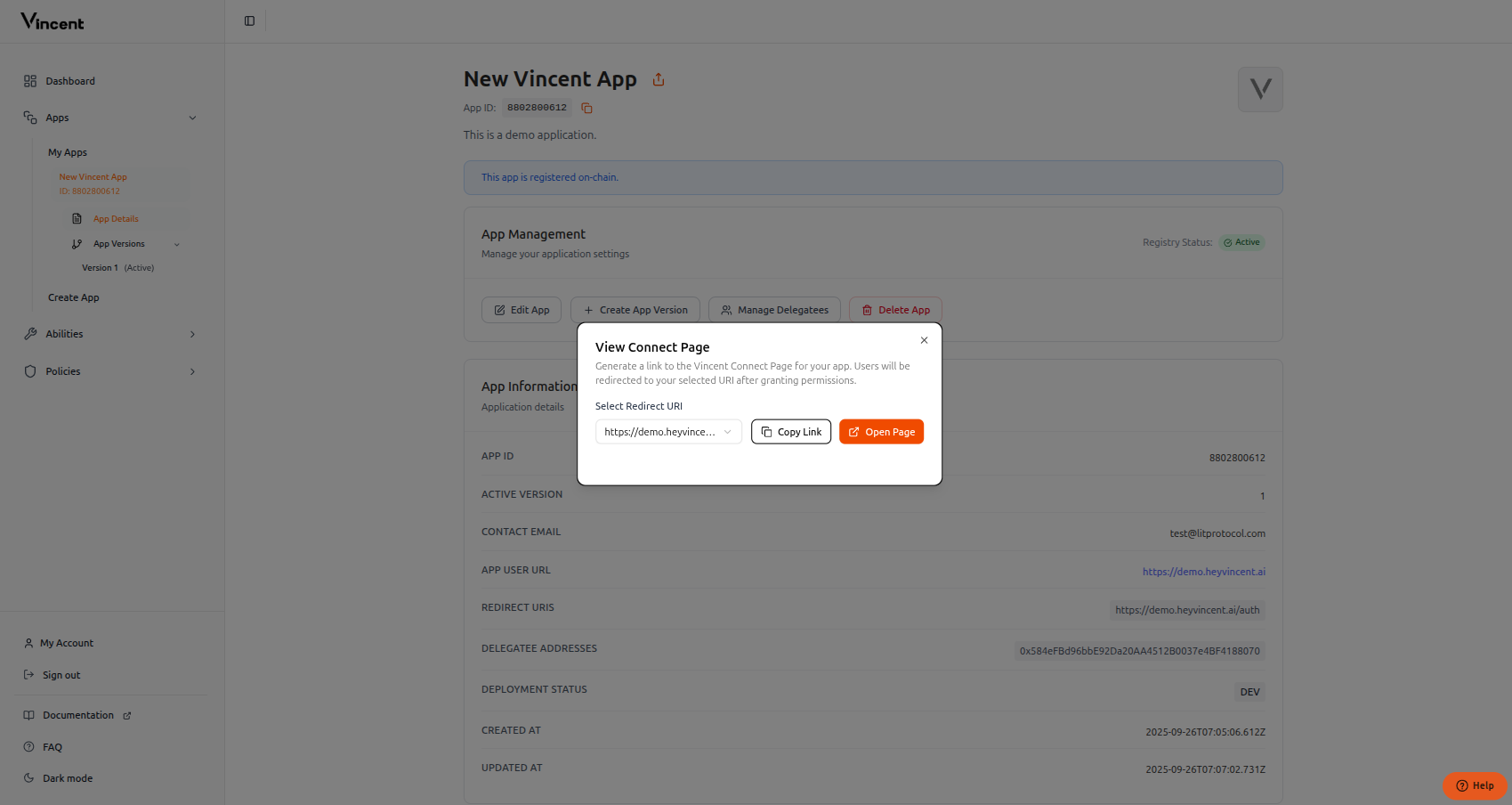Viewport: 1512px width, 805px height.
Task: Open the Select Redirect URI dropdown
Action: coord(667,432)
